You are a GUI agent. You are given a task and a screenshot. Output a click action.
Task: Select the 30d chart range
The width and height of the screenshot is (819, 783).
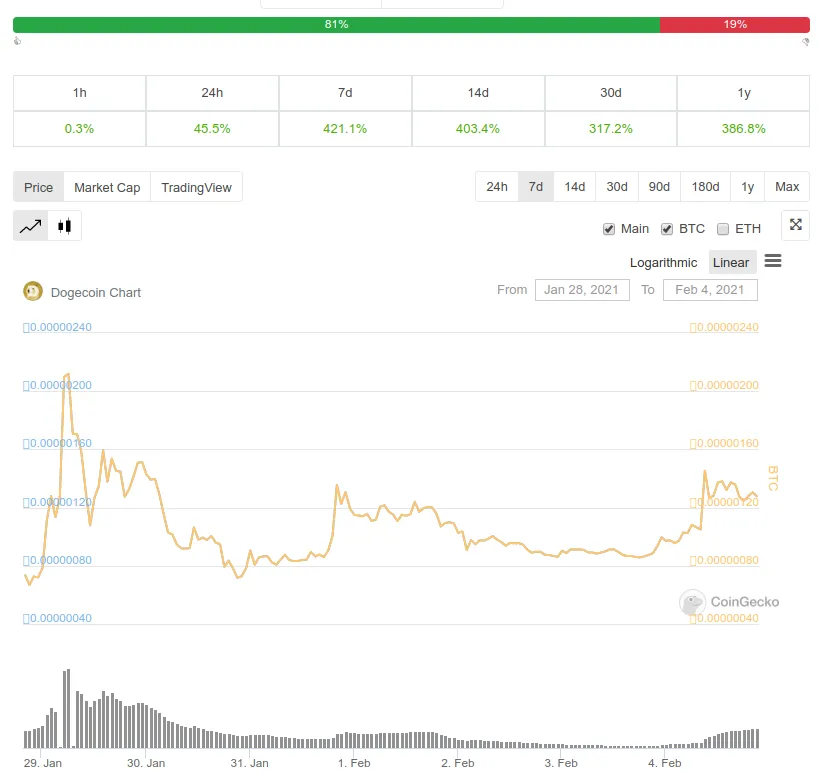[617, 186]
